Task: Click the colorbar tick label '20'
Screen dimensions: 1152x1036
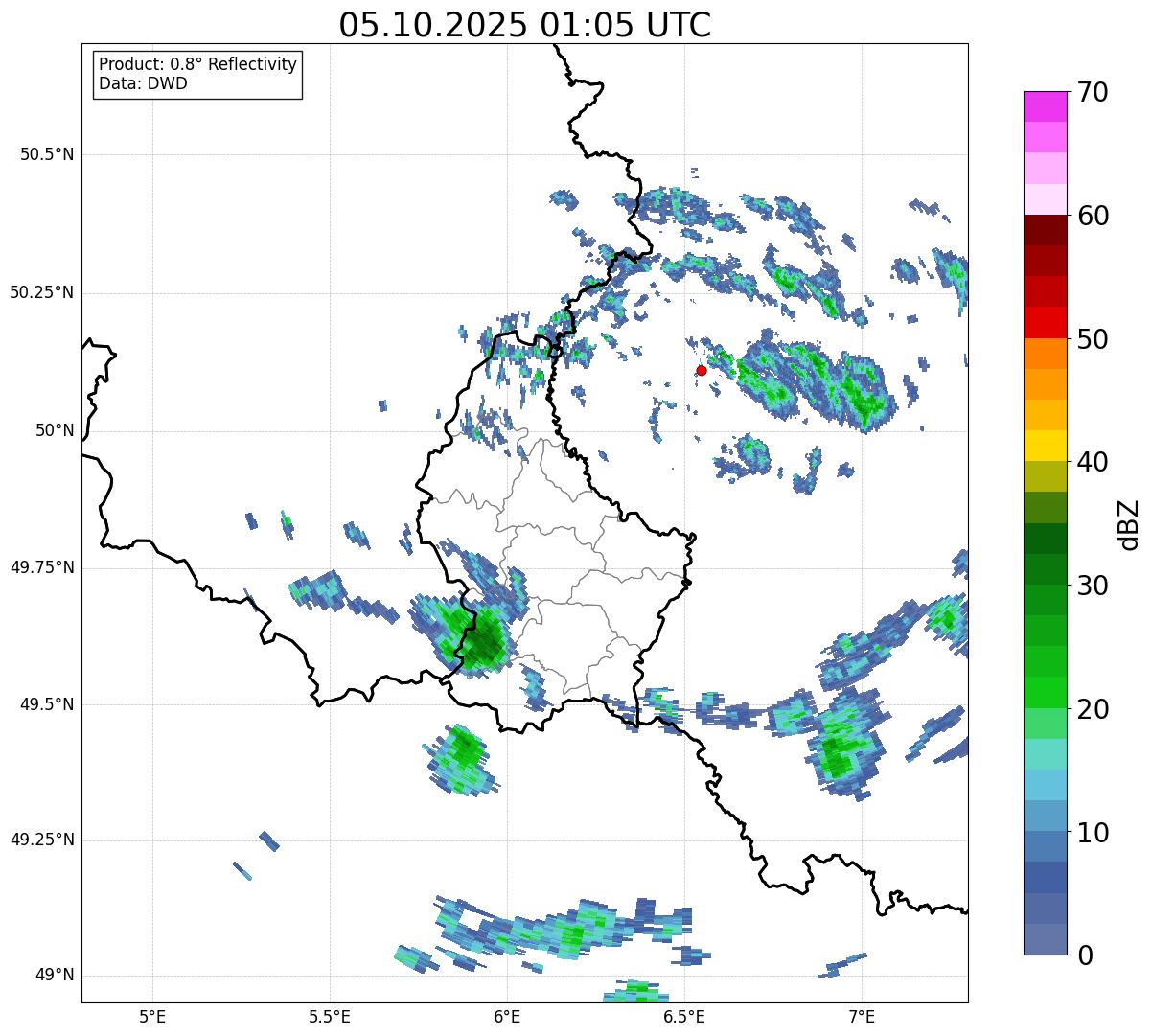Action: click(x=1094, y=709)
